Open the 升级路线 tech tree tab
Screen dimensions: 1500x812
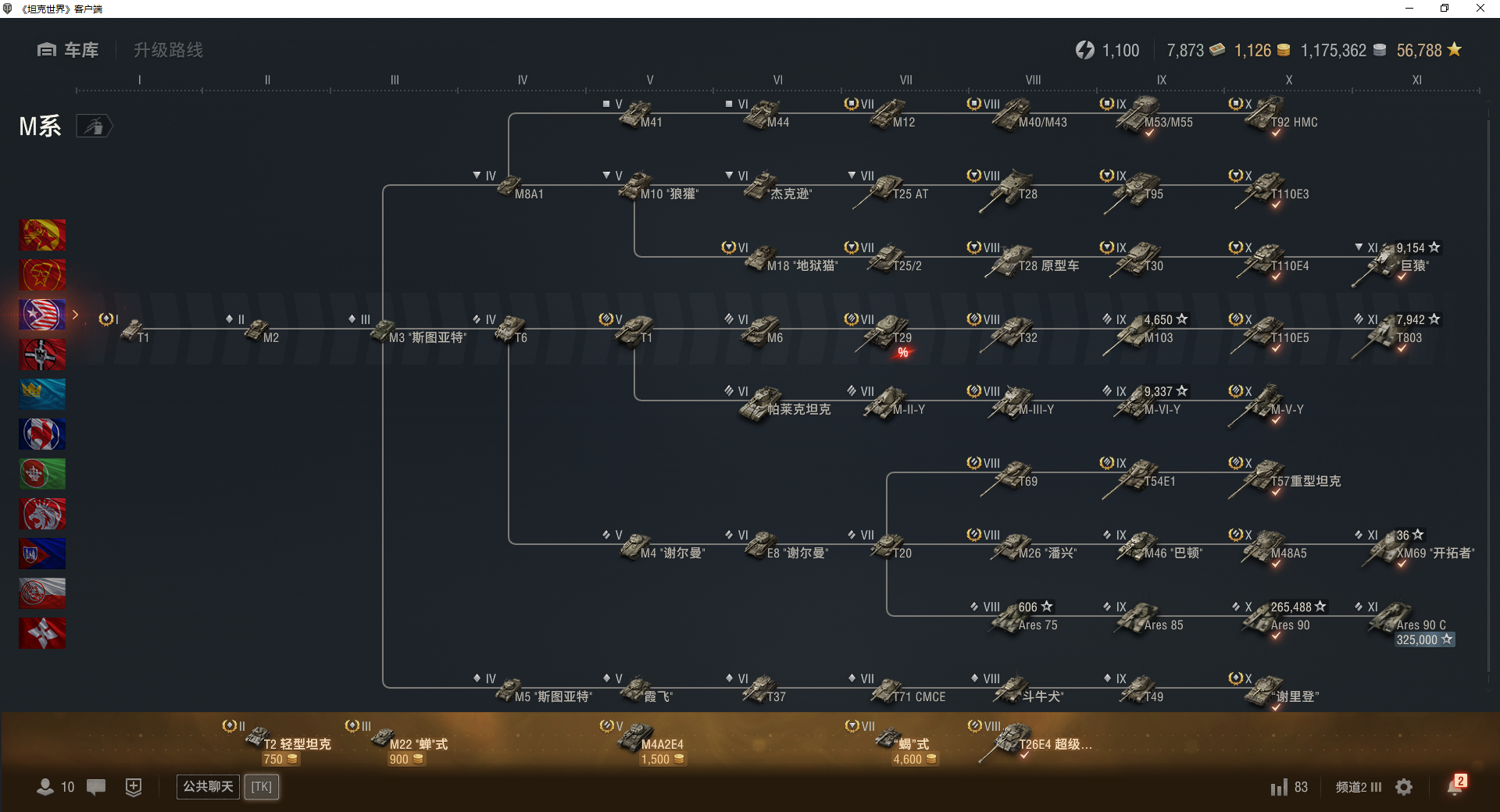pos(168,50)
